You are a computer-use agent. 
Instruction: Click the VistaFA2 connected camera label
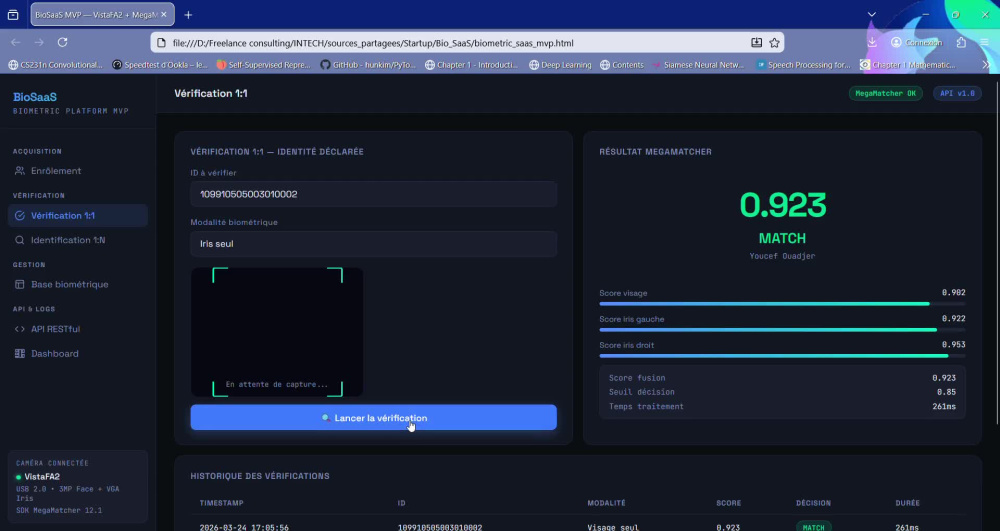tap(42, 477)
